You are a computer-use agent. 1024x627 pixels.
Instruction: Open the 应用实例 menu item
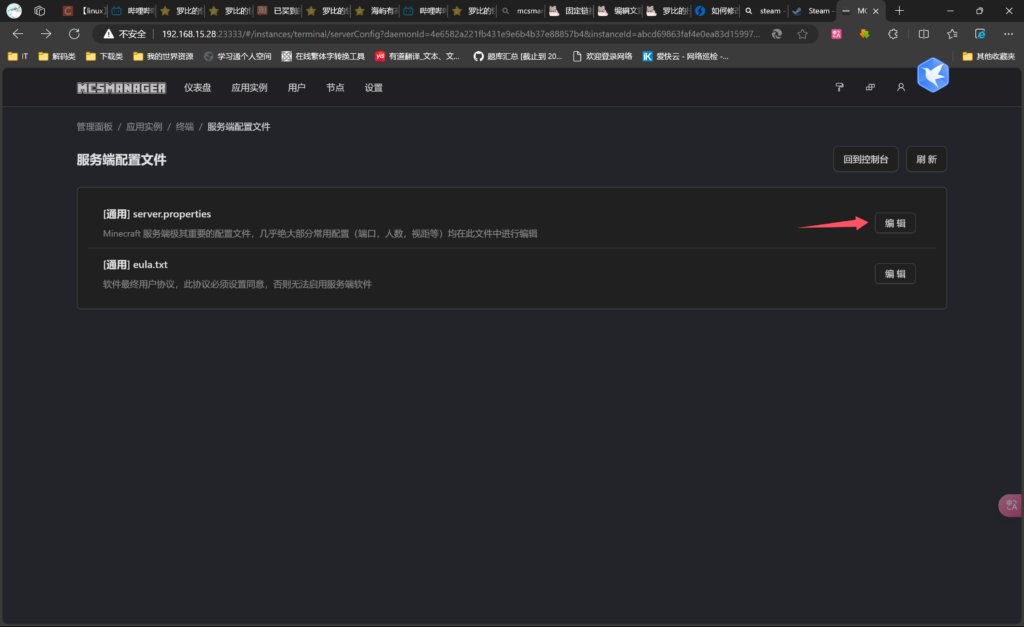249,88
